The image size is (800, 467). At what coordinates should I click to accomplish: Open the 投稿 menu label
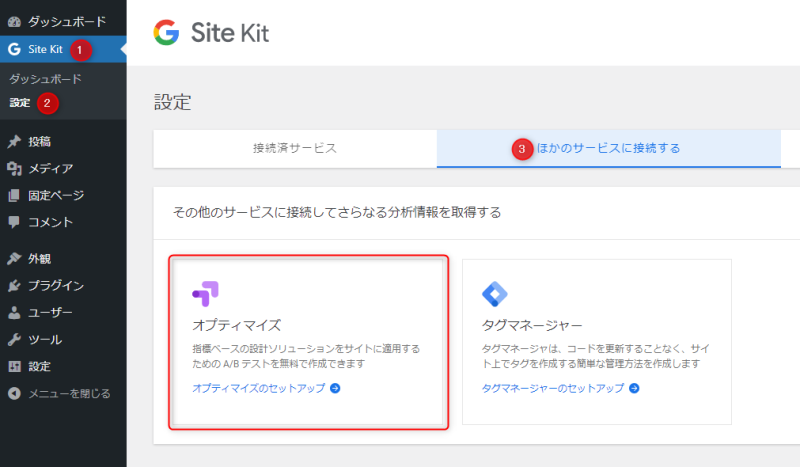pos(39,141)
